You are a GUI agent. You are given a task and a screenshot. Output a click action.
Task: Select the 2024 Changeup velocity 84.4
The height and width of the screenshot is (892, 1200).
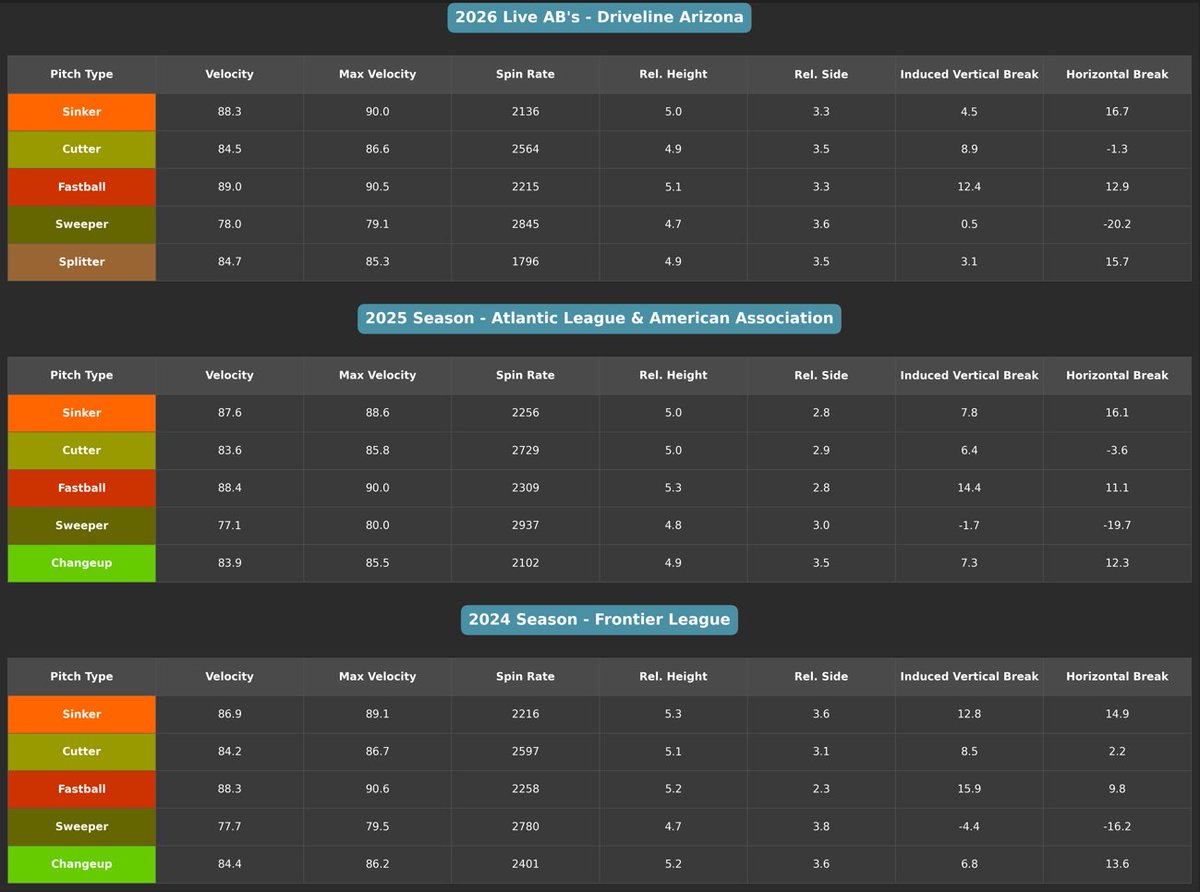pyautogui.click(x=230, y=864)
